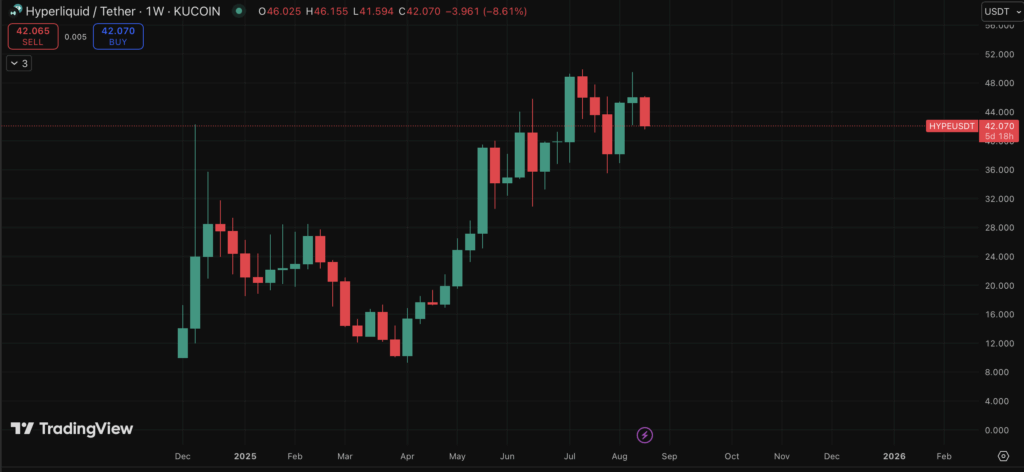This screenshot has width=1024, height=472.
Task: Click the 2026 time axis label
Action: point(894,456)
